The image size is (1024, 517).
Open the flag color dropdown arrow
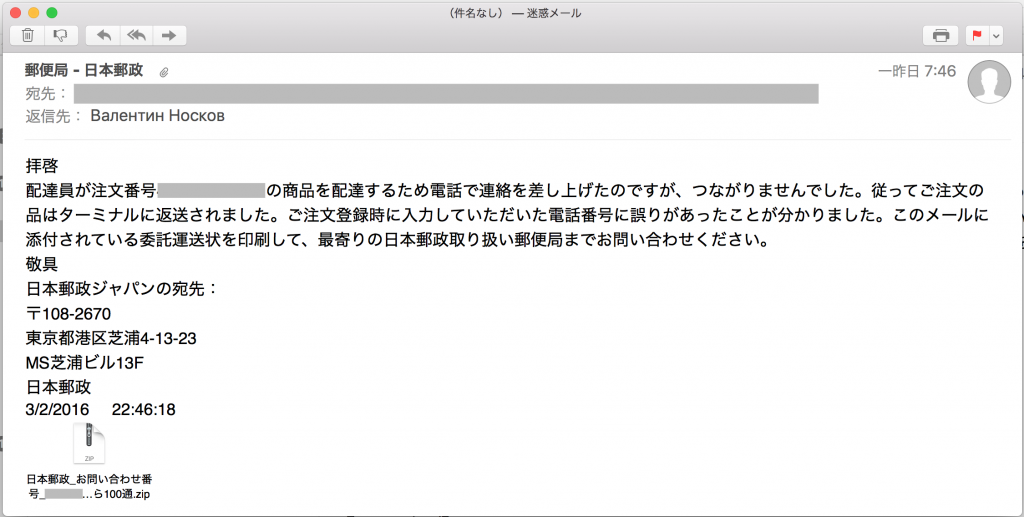pos(996,36)
